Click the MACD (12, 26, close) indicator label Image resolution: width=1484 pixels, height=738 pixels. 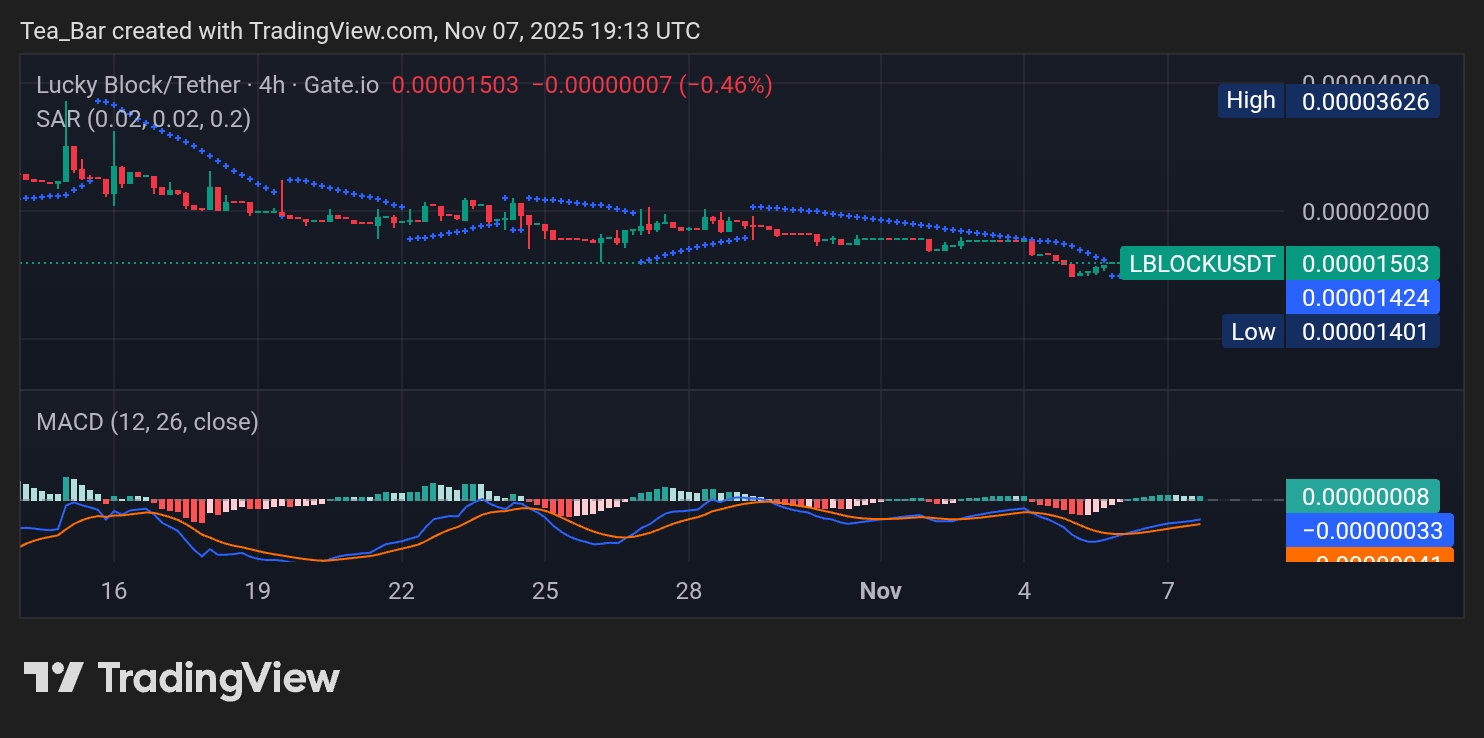tap(147, 422)
